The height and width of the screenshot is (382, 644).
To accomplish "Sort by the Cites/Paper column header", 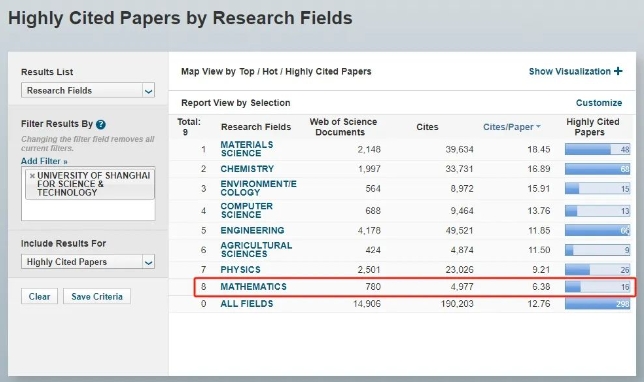I will coord(511,127).
